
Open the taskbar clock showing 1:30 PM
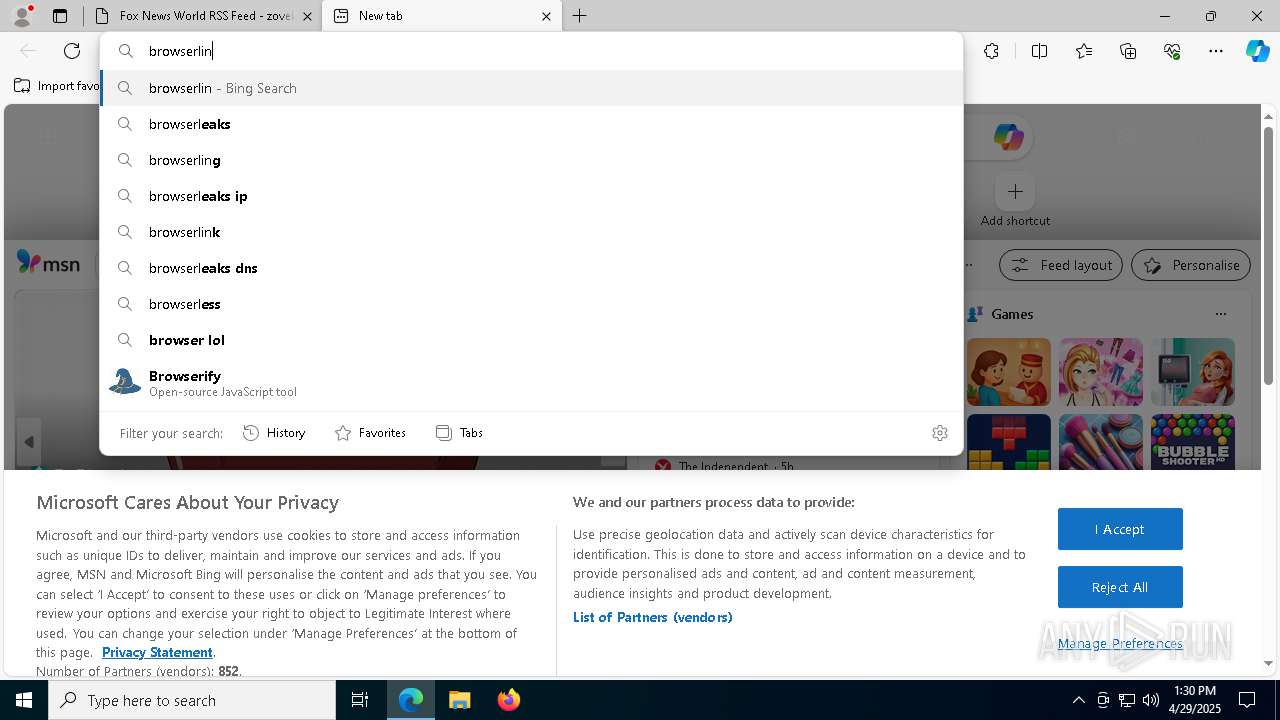(x=1194, y=700)
